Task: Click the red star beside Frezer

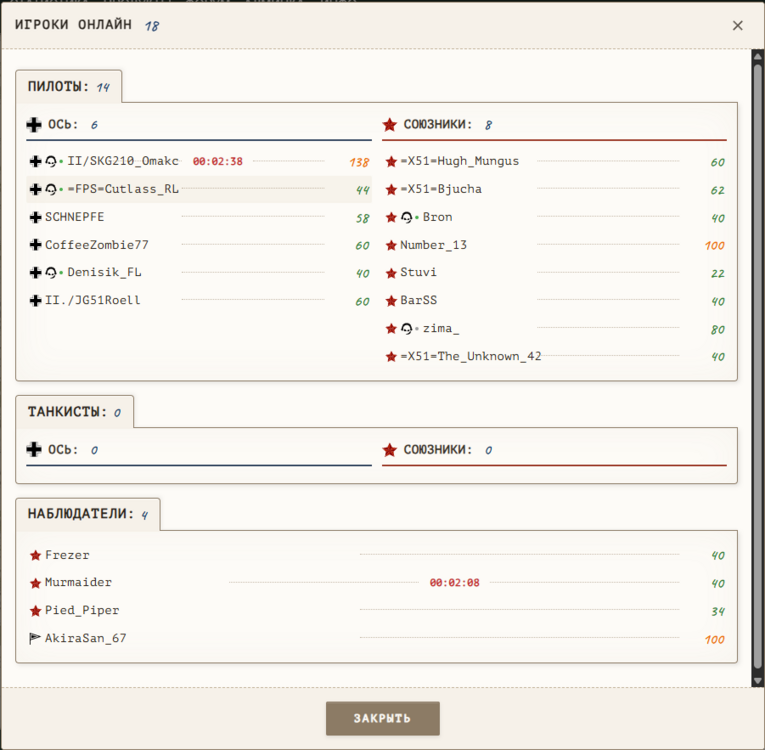Action: (35, 555)
